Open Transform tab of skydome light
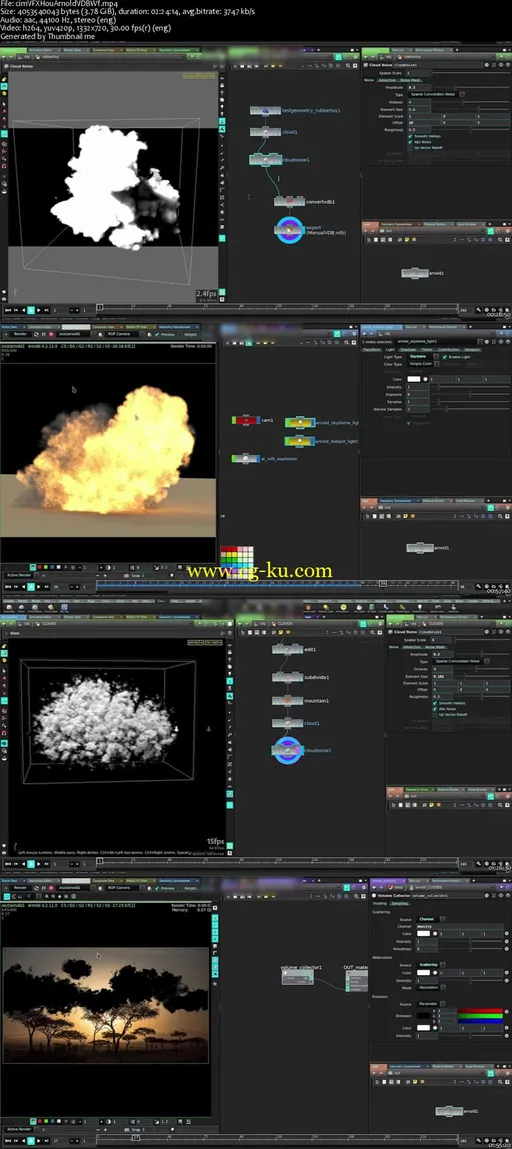Image resolution: width=512 pixels, height=1149 pixels. [372, 350]
